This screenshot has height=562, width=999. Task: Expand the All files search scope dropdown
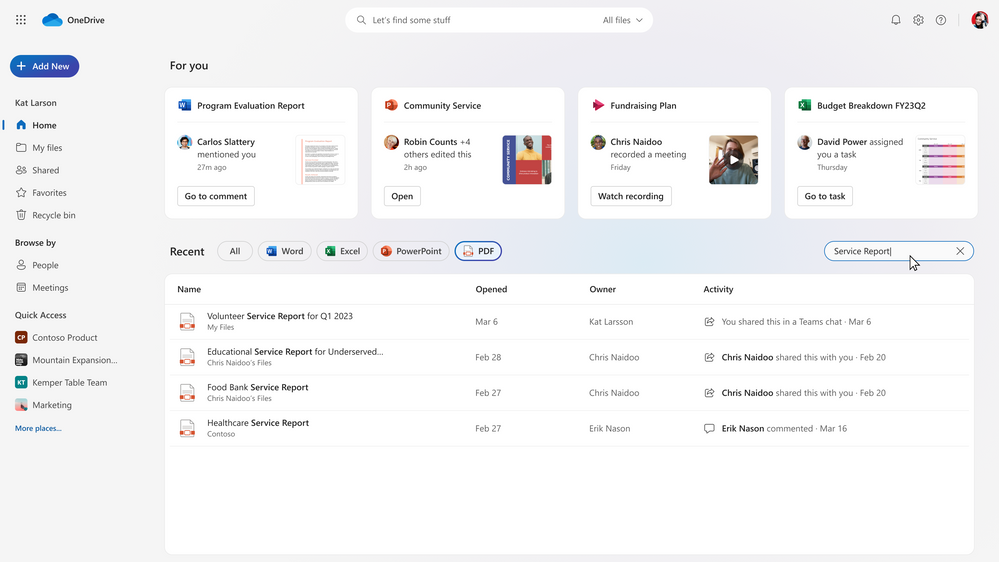[623, 20]
